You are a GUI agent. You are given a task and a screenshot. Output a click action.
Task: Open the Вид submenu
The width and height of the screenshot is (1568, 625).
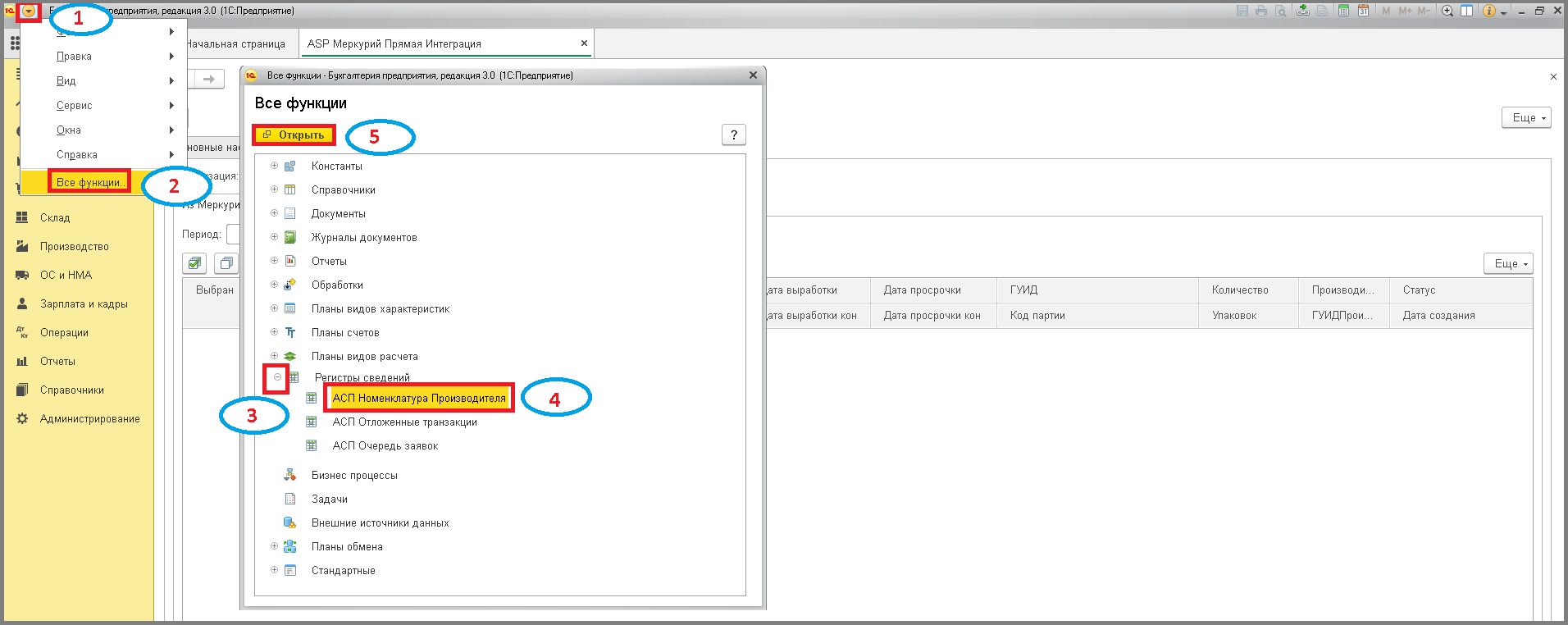click(103, 80)
